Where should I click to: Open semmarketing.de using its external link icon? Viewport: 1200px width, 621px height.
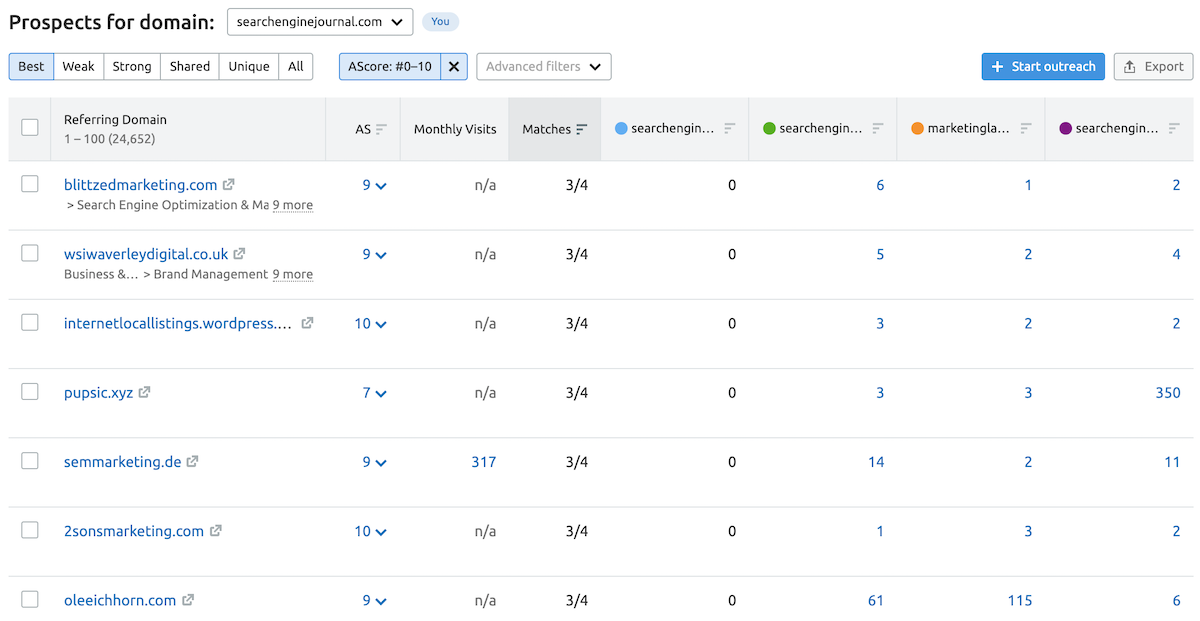[191, 461]
